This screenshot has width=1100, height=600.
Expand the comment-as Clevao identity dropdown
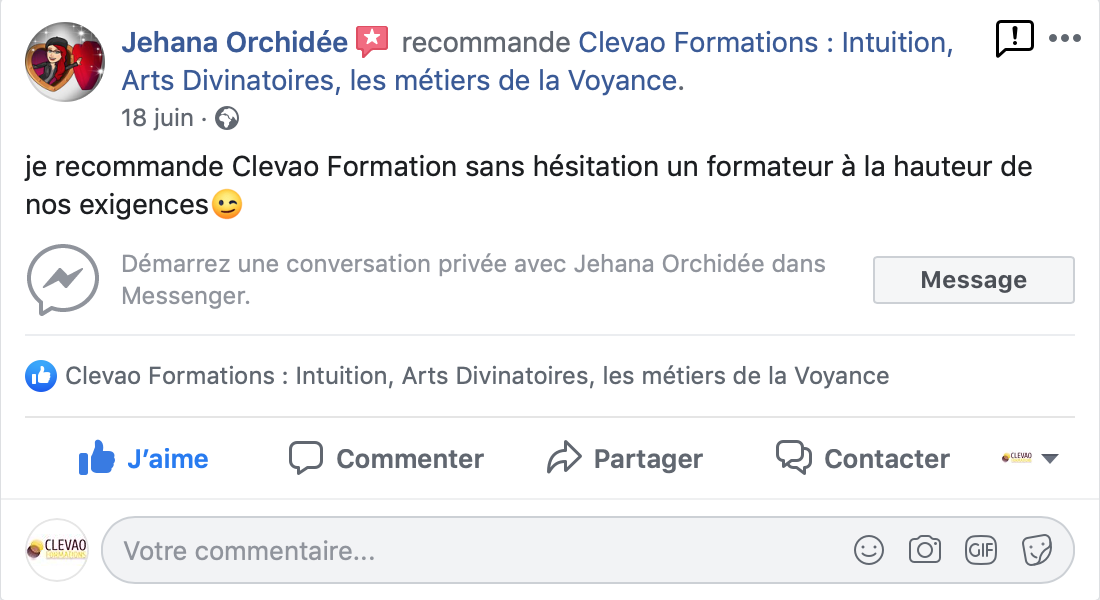[1030, 458]
